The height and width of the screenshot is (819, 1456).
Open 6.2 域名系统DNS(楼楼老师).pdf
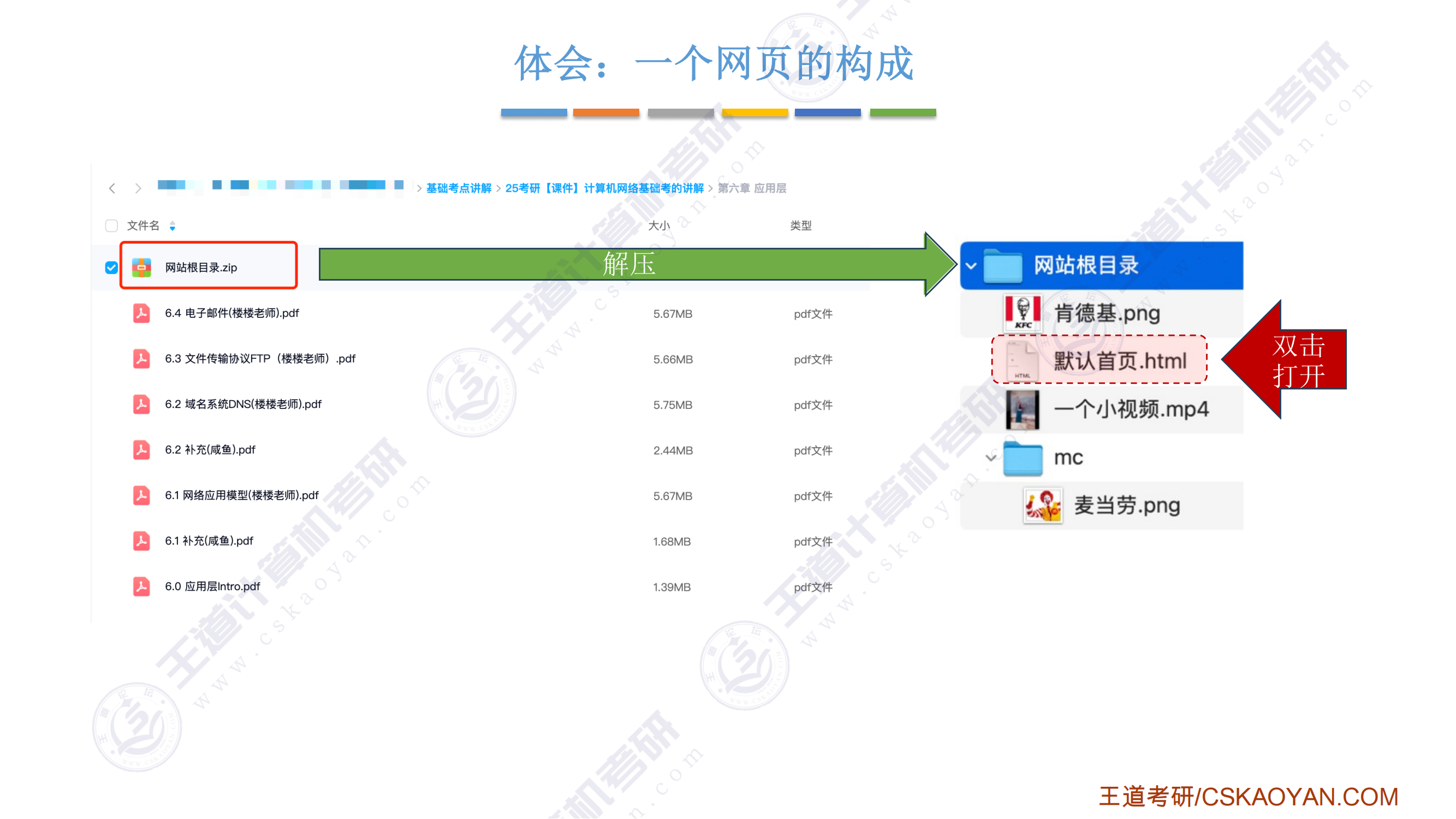243,404
